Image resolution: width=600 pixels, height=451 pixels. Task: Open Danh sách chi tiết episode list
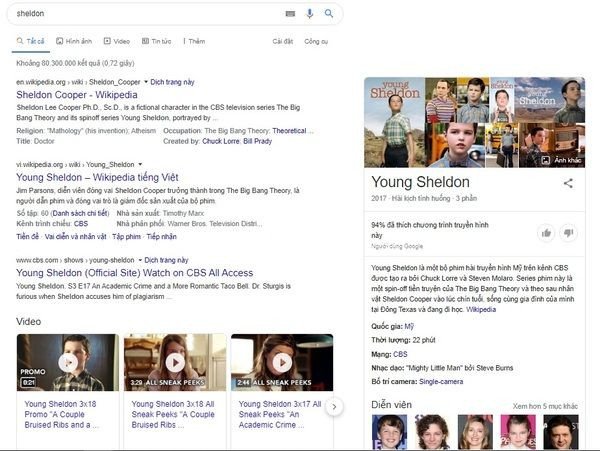tap(80, 213)
